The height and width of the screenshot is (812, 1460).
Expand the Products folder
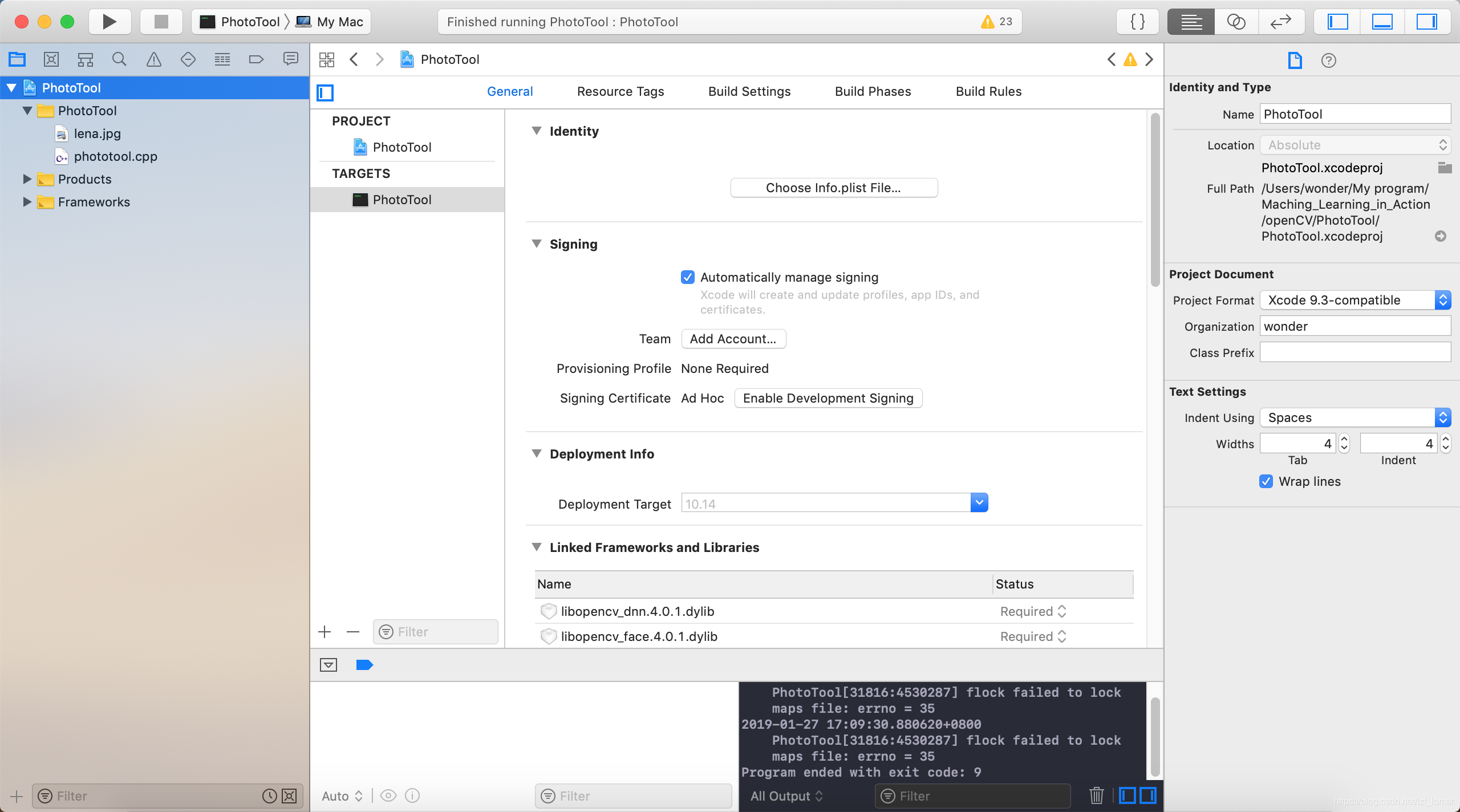pyautogui.click(x=27, y=179)
